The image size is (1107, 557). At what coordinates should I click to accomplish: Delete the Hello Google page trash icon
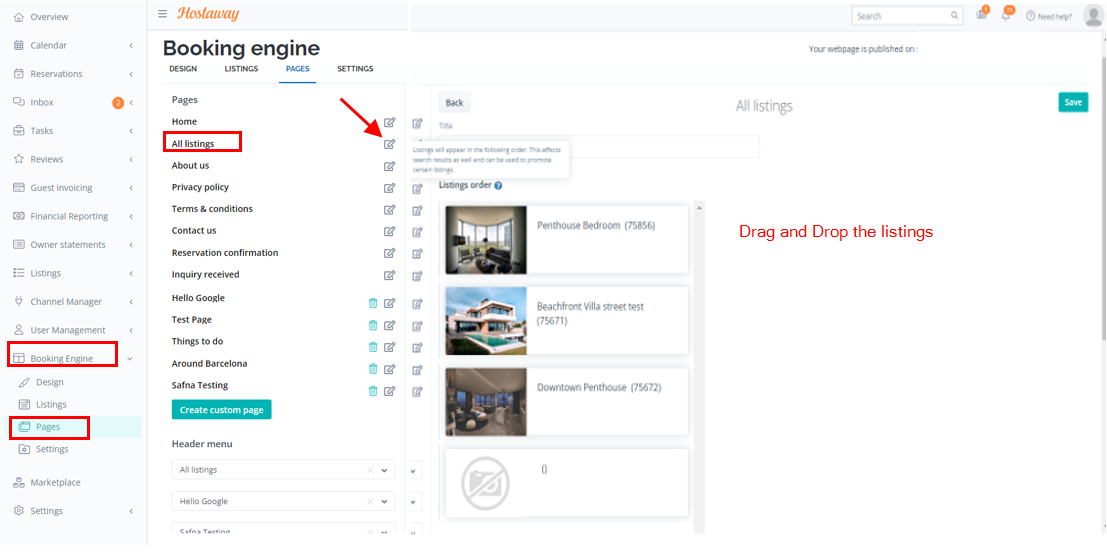coord(373,304)
